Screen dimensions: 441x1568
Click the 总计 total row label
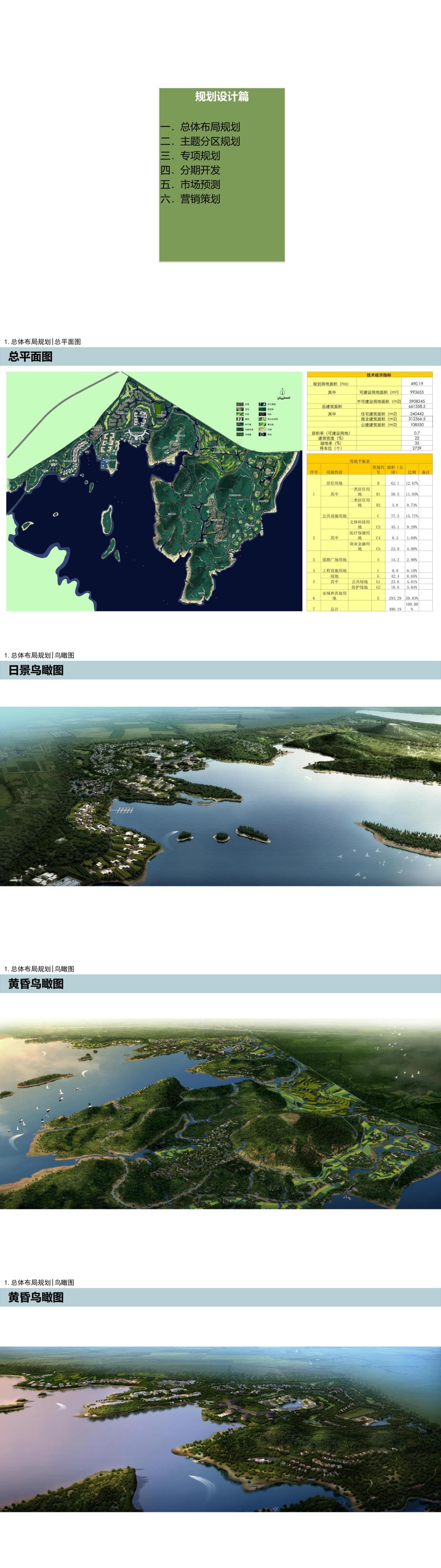pyautogui.click(x=335, y=609)
